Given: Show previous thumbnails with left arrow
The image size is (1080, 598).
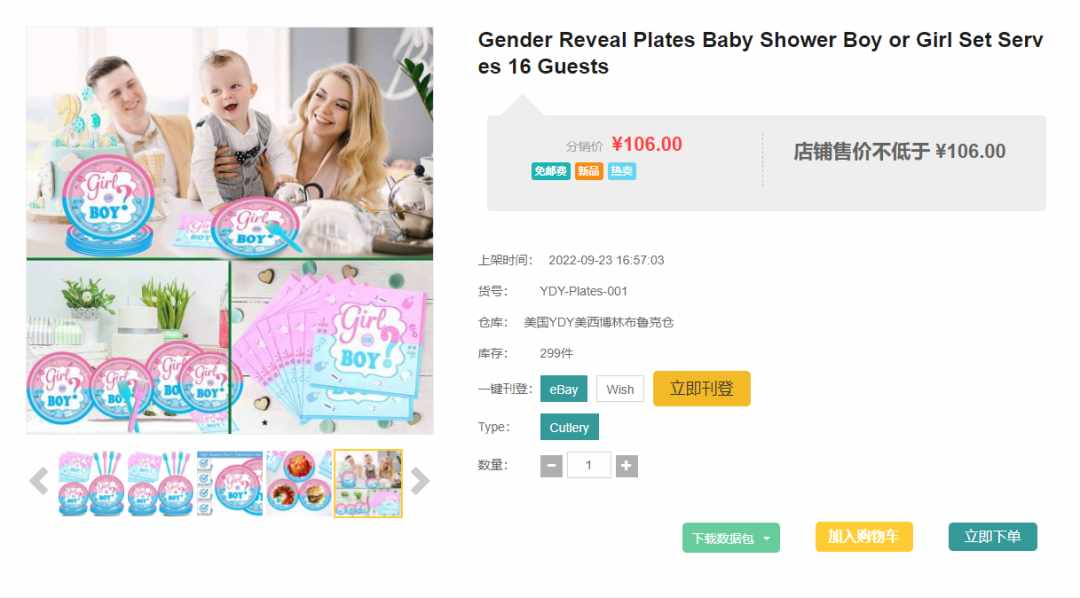Looking at the screenshot, I should [x=39, y=481].
